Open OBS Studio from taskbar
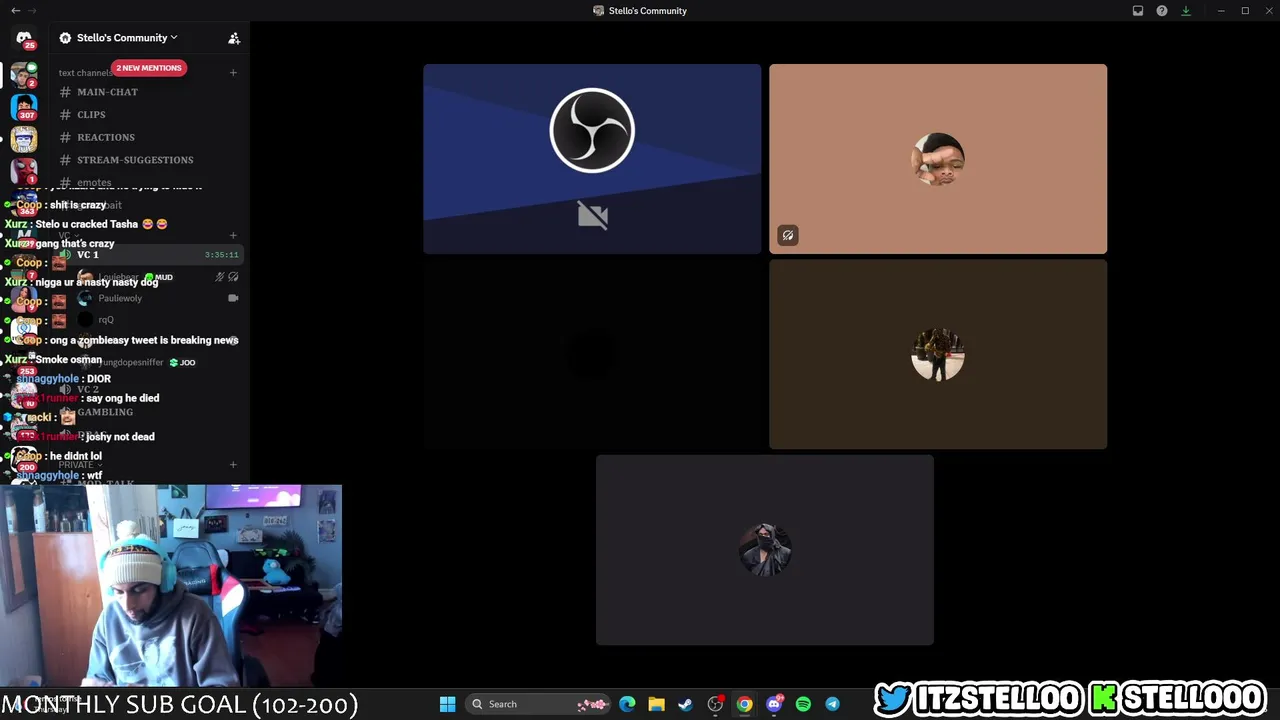This screenshot has height=720, width=1280. coord(715,704)
